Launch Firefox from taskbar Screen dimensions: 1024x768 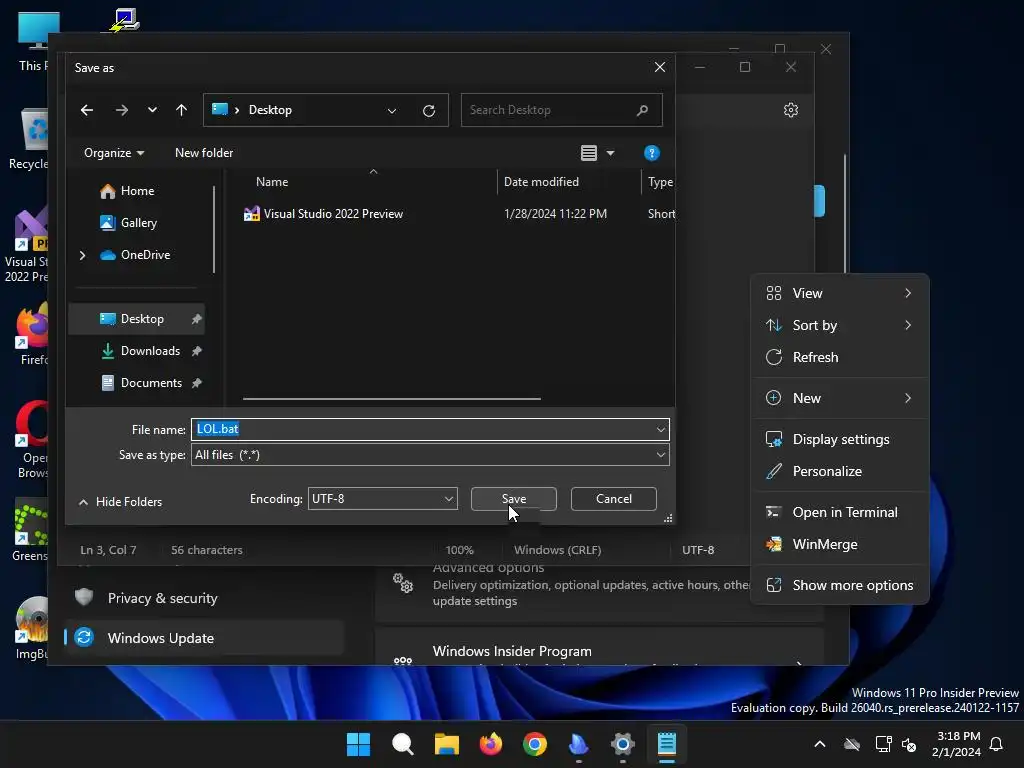[490, 744]
